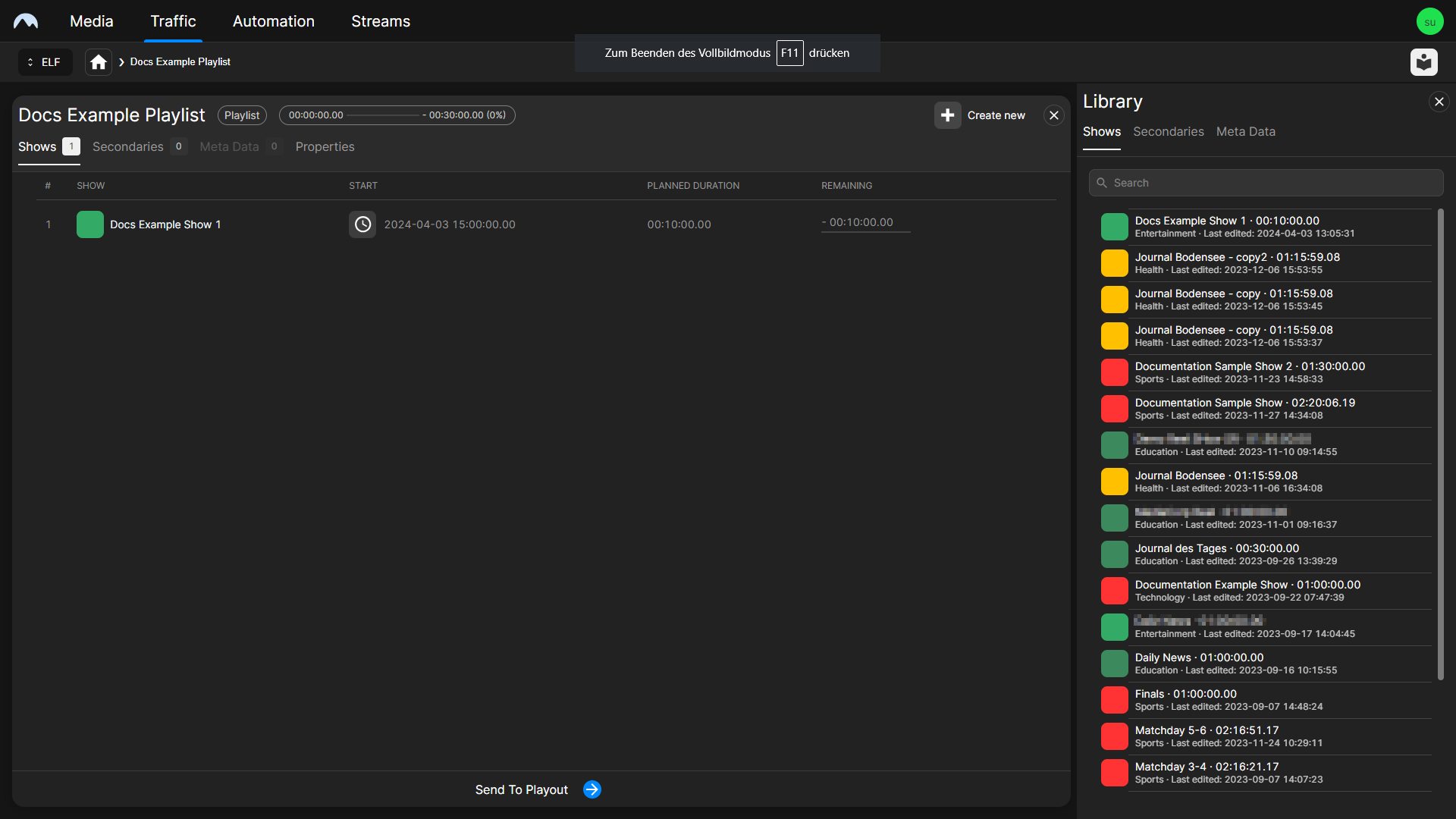The image size is (1456, 819).
Task: Click the blue Send To Playout arrow
Action: tap(592, 789)
